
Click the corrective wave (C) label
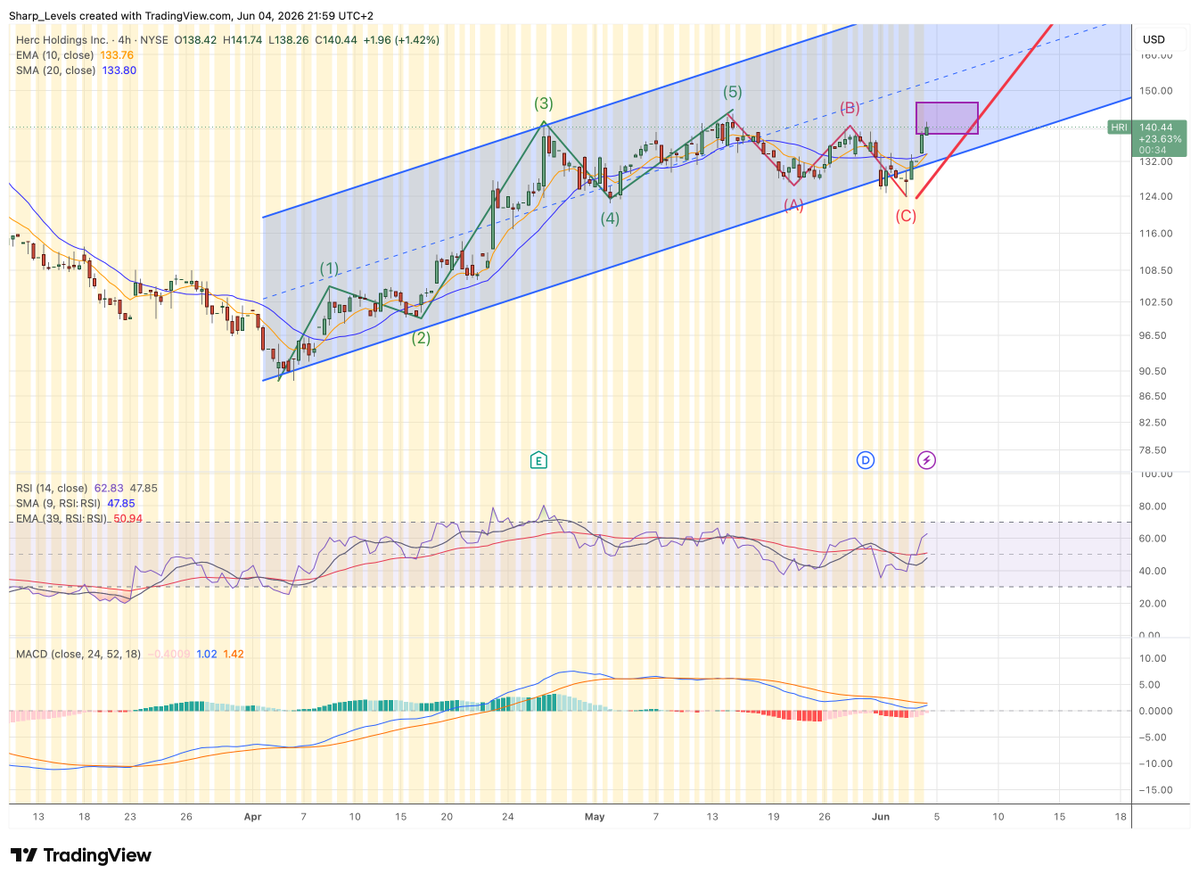click(905, 216)
